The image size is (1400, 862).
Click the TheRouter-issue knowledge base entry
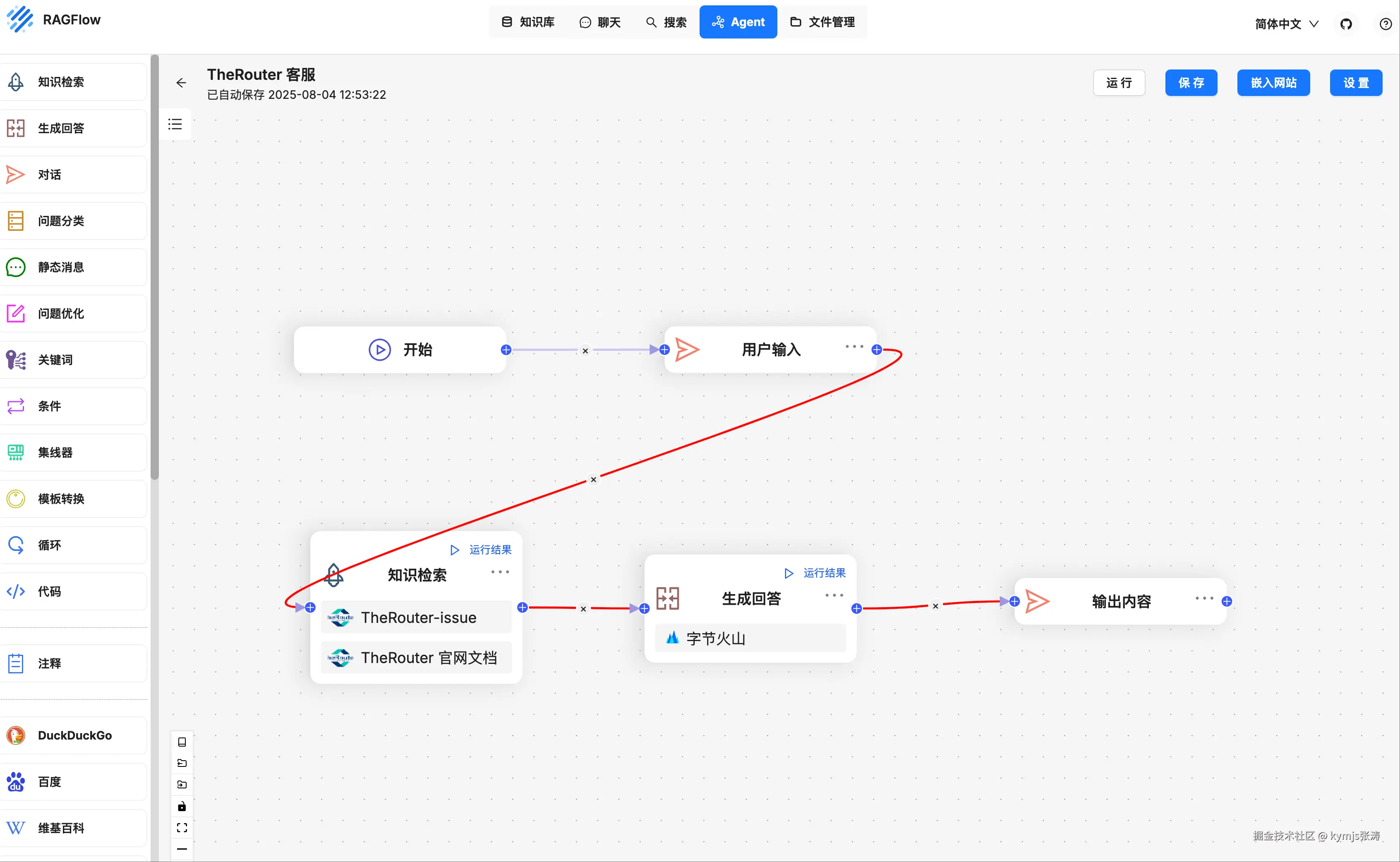416,618
